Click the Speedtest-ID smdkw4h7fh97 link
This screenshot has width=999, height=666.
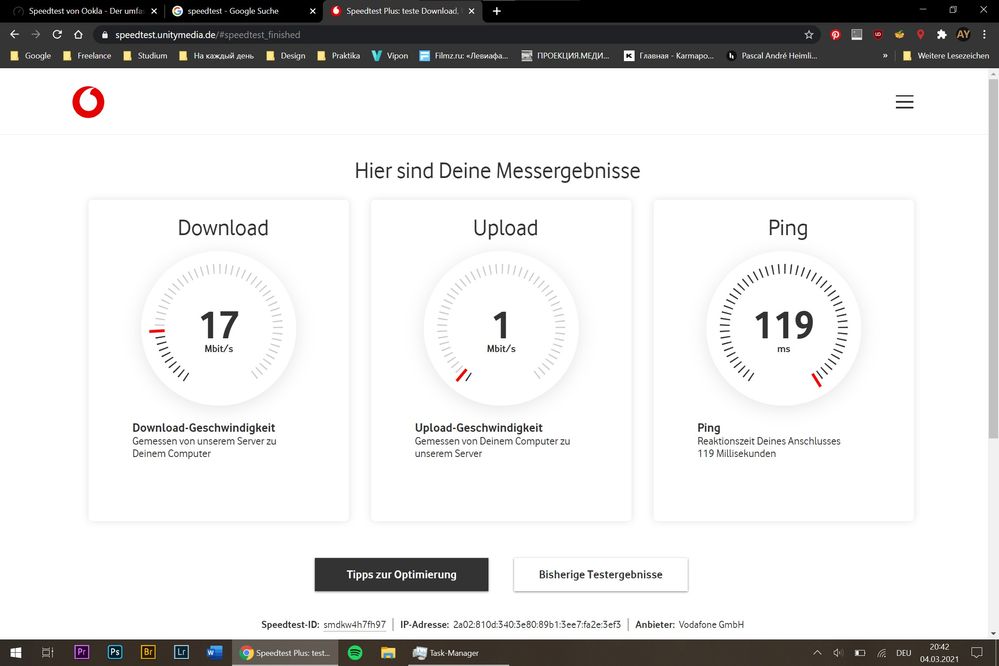coord(353,623)
